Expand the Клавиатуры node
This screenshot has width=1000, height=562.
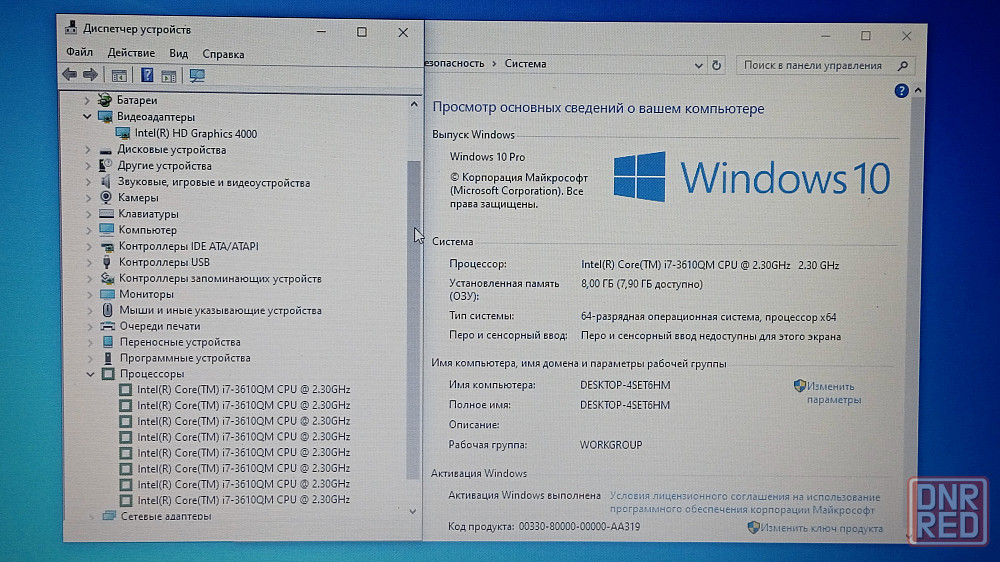[89, 214]
